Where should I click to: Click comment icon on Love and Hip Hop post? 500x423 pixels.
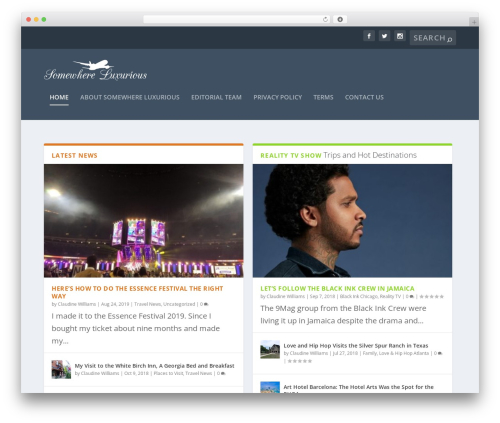click(x=440, y=353)
